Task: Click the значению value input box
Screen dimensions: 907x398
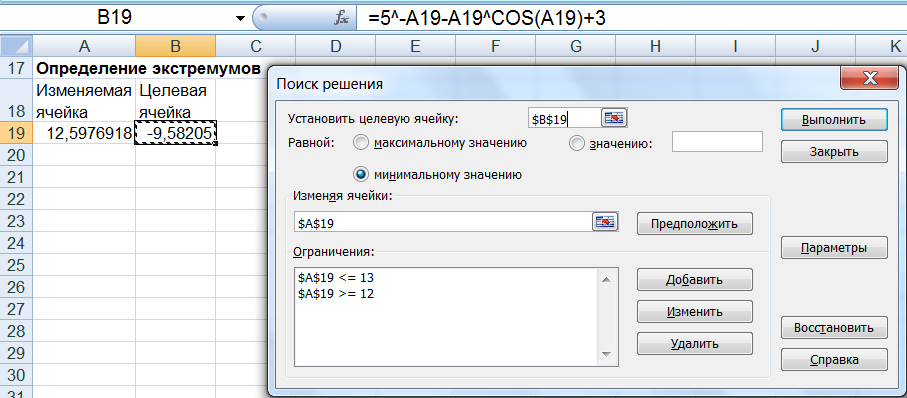Action: click(x=717, y=142)
